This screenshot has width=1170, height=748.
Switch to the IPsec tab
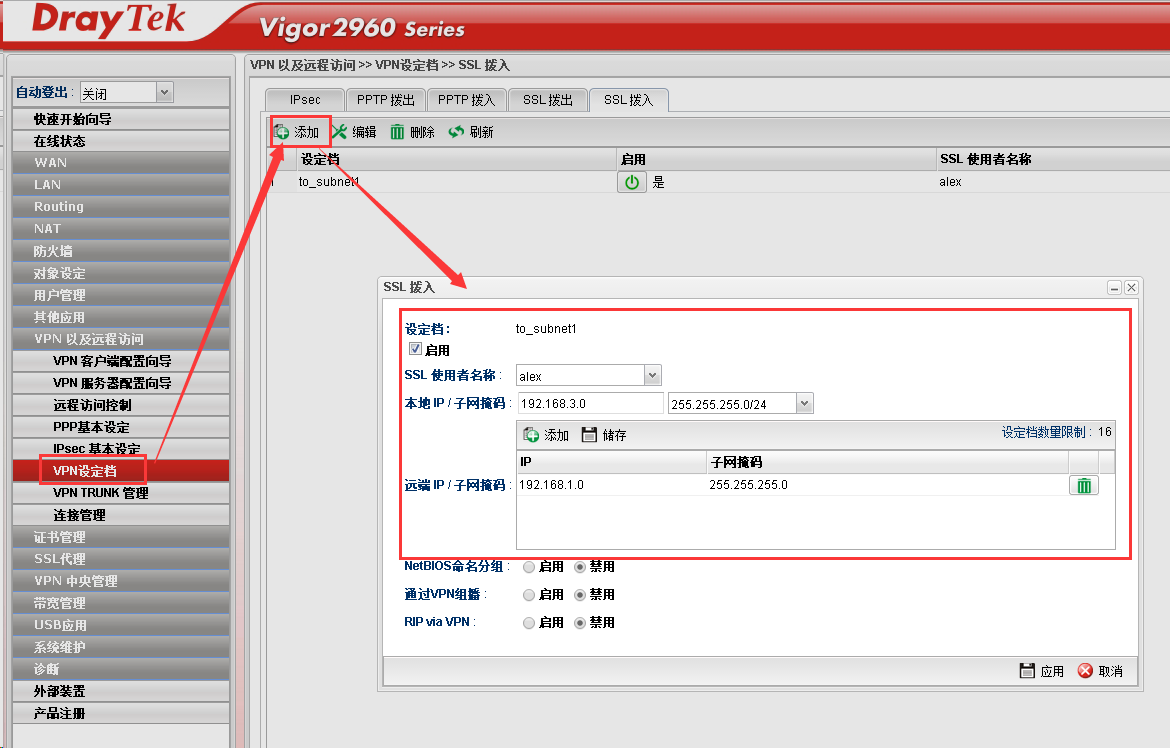[305, 100]
